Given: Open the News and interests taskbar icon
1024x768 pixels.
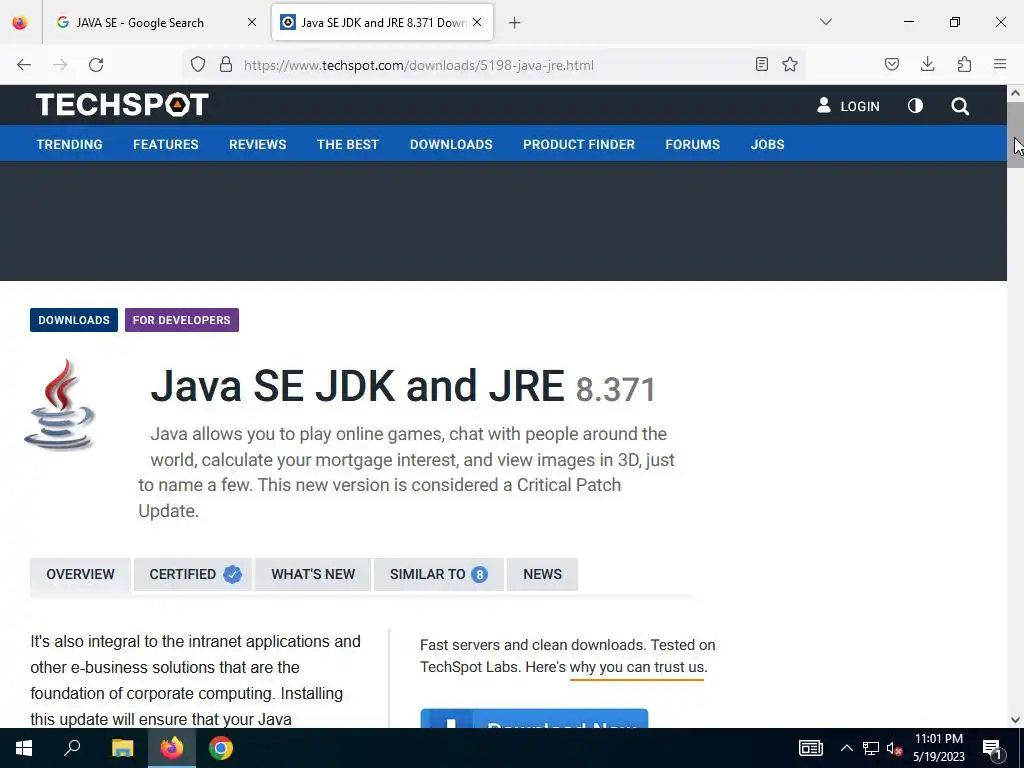Looking at the screenshot, I should (x=810, y=748).
